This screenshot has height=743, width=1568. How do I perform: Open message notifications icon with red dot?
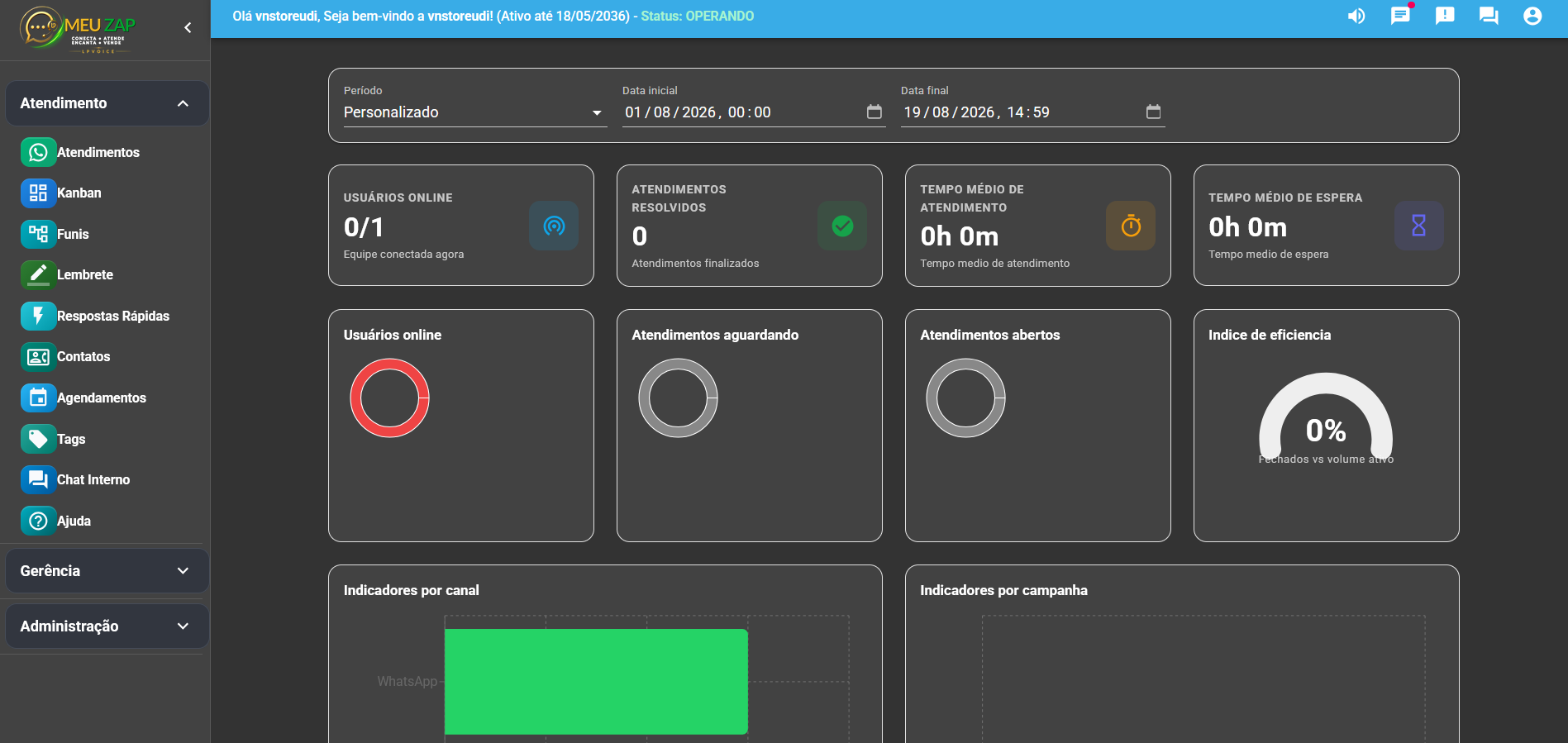(1400, 16)
